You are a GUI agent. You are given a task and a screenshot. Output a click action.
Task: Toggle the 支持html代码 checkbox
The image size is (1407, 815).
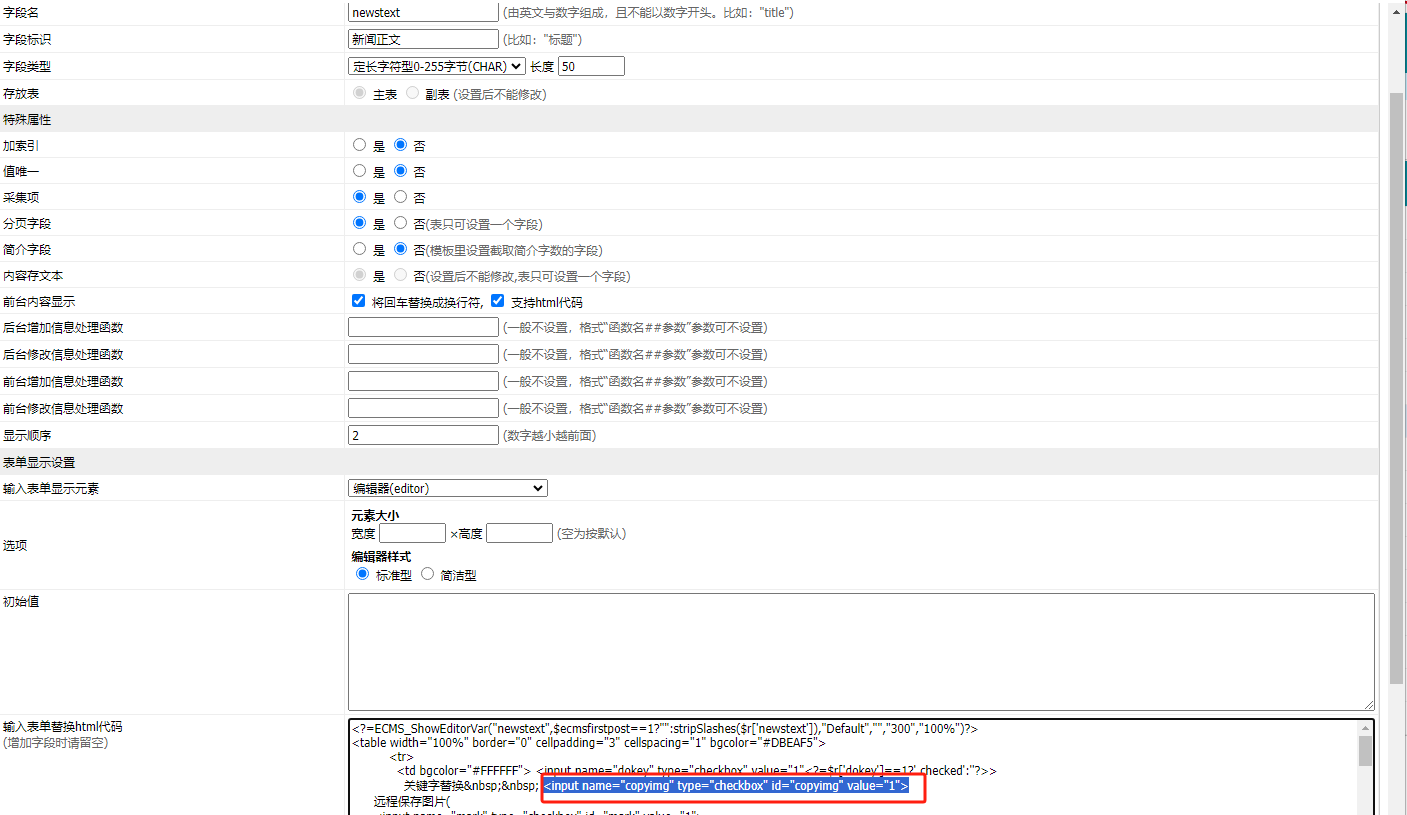pyautogui.click(x=498, y=301)
